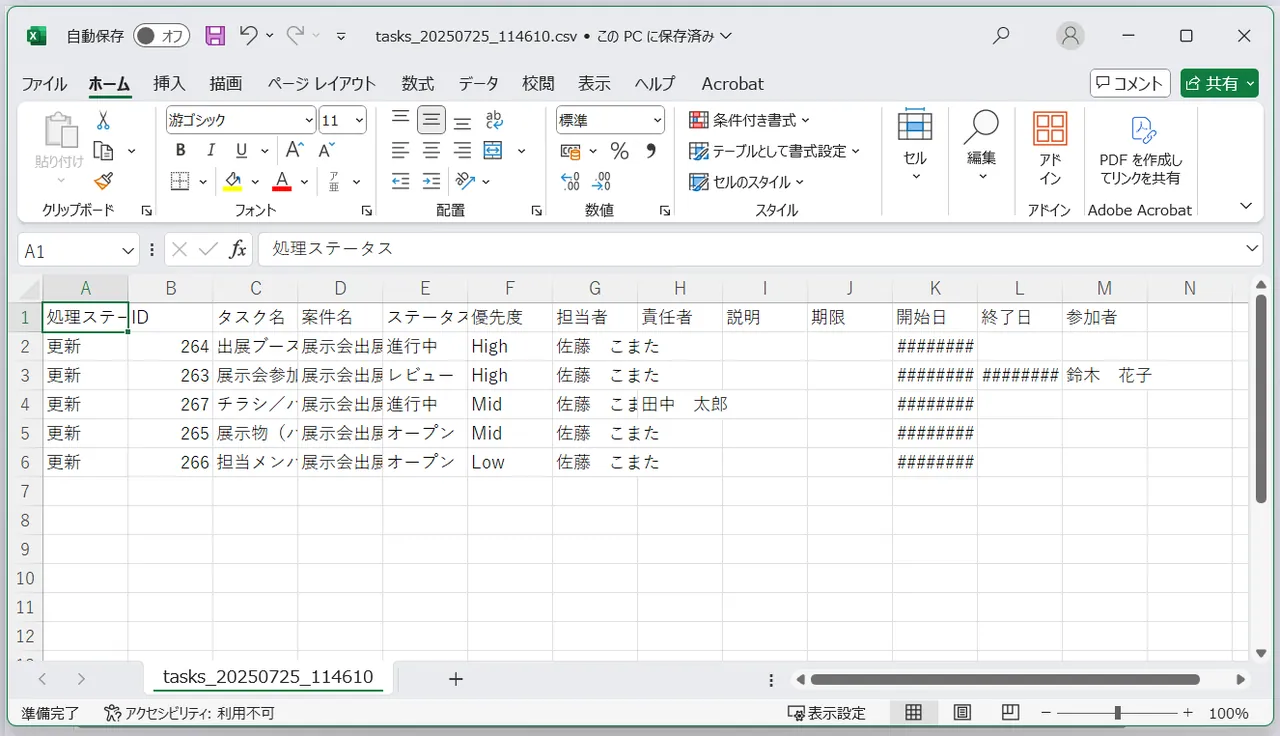The height and width of the screenshot is (736, 1280).
Task: Click the コメント button
Action: [1129, 84]
